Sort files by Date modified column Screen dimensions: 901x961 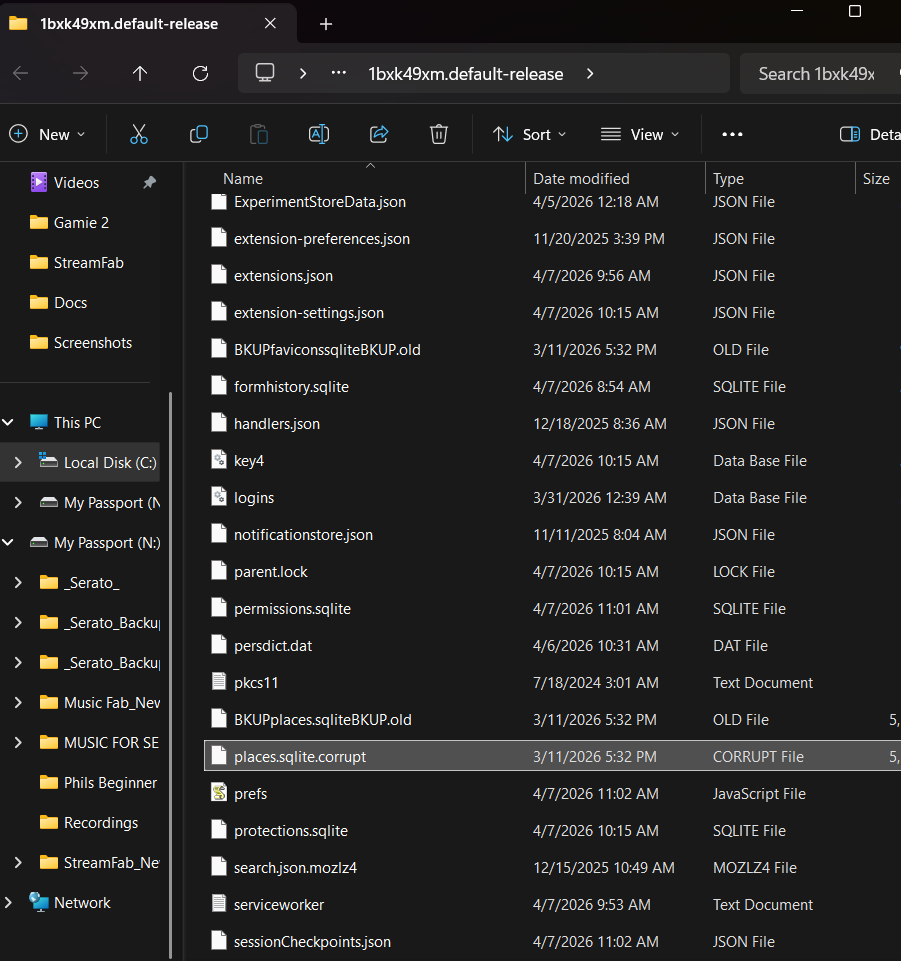(x=581, y=179)
